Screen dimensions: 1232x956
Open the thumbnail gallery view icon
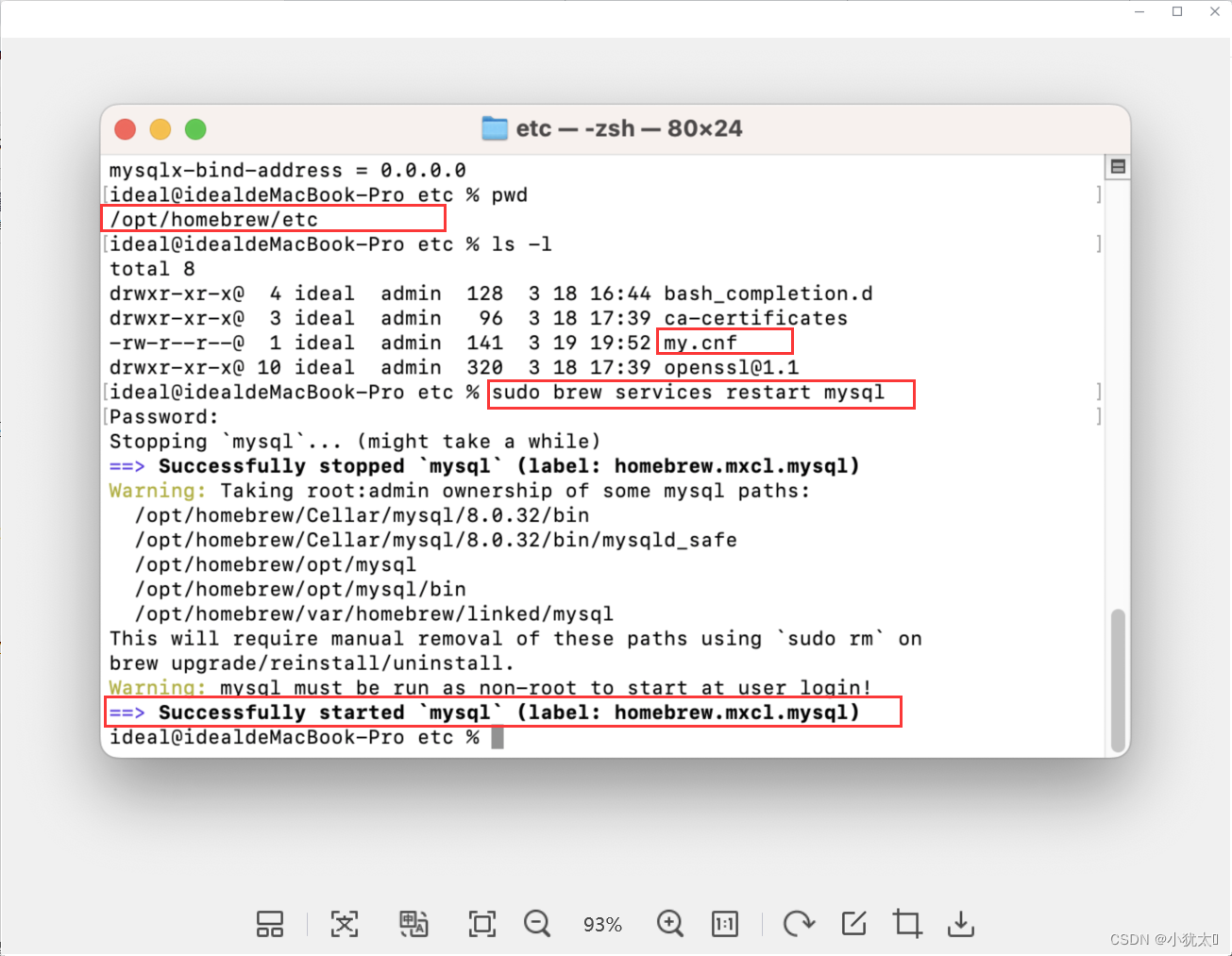(270, 924)
